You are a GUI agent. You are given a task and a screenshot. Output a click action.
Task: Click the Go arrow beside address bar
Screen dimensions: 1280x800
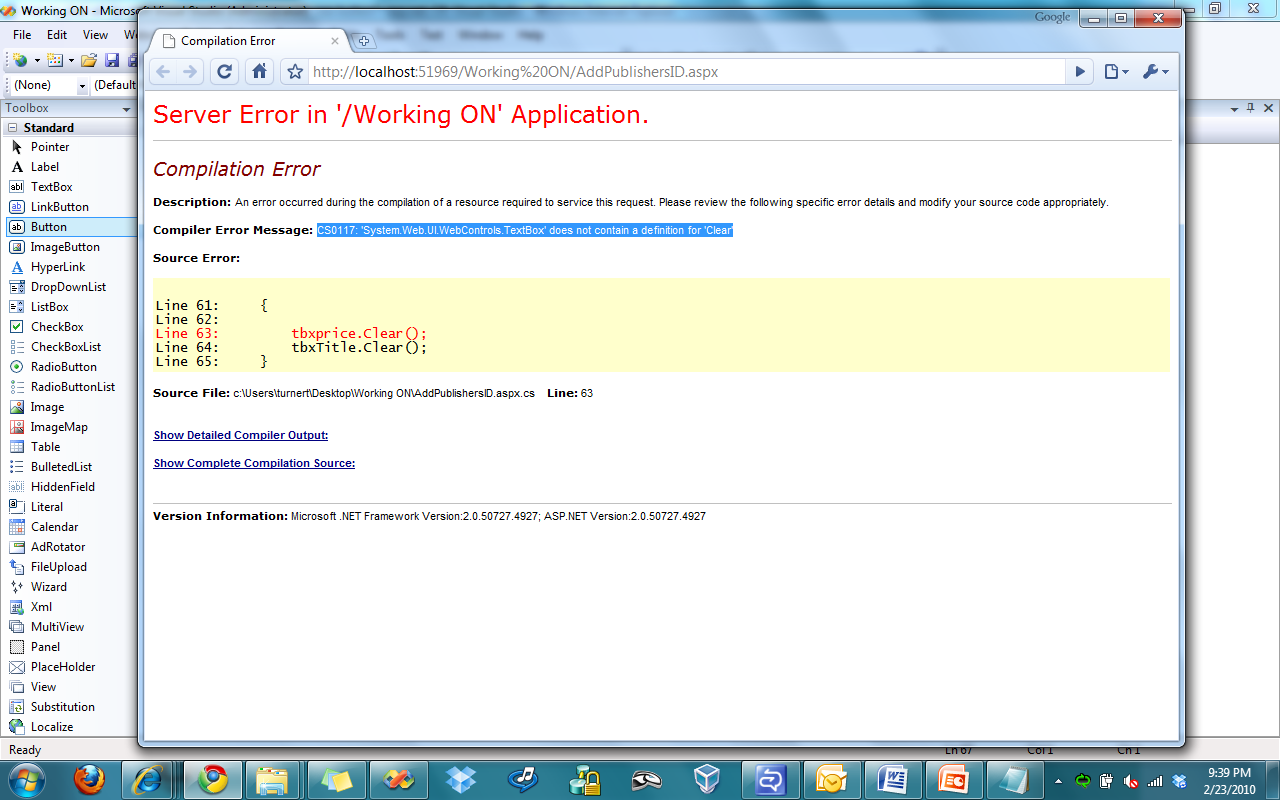tap(1080, 72)
